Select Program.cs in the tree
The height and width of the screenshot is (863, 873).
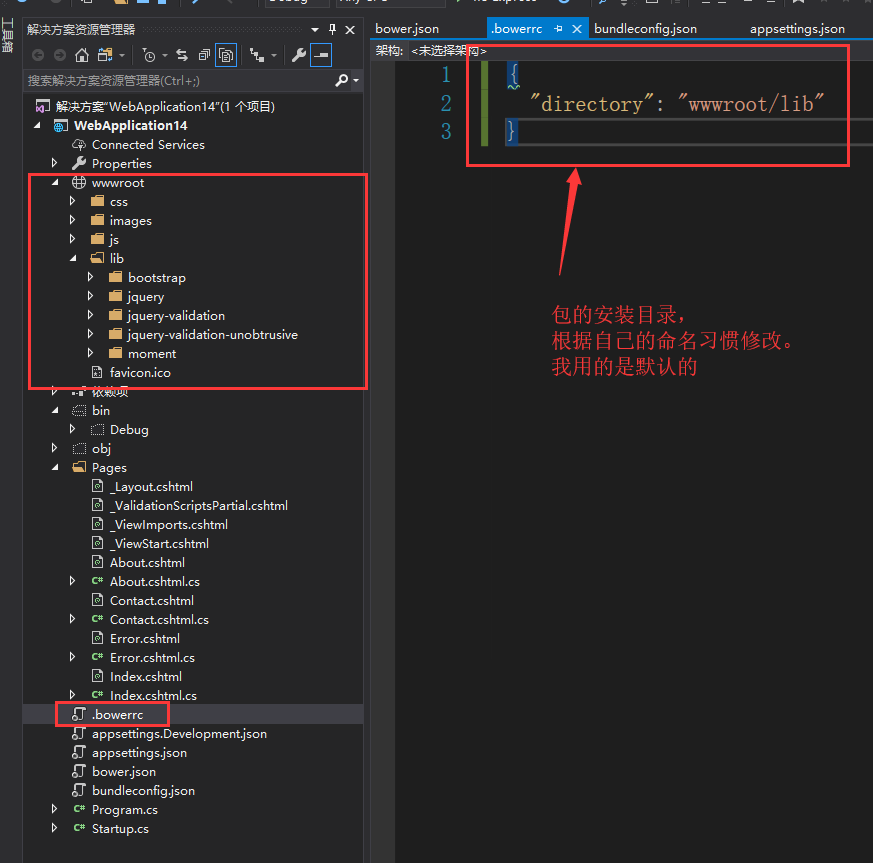(x=125, y=810)
